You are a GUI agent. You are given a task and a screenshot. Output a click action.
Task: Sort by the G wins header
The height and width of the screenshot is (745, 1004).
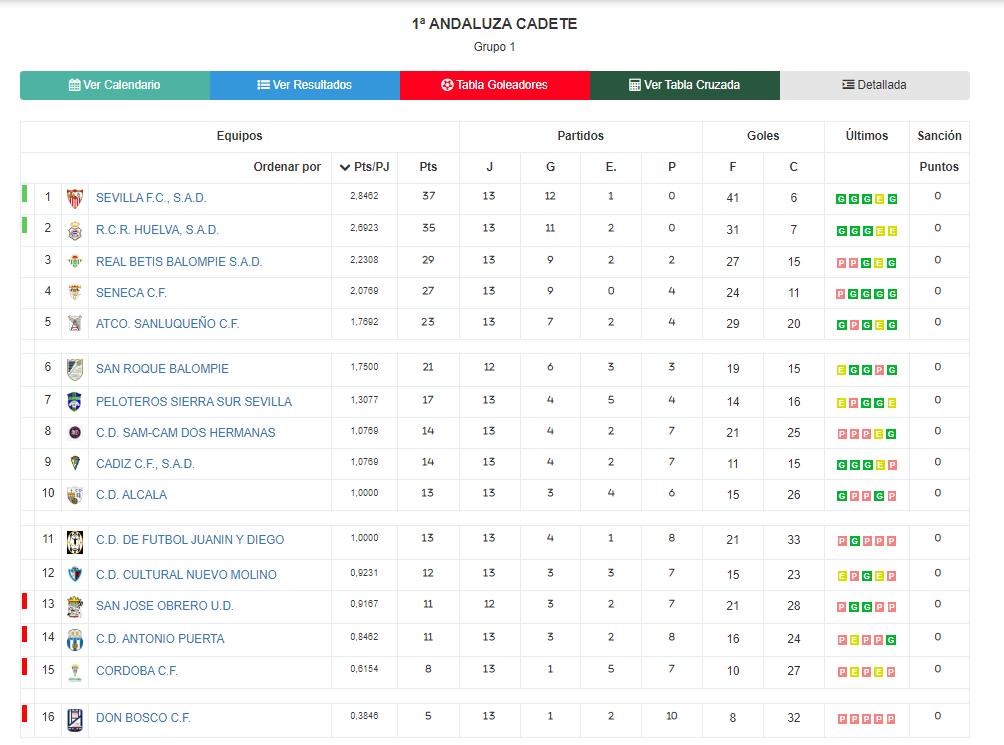click(550, 167)
